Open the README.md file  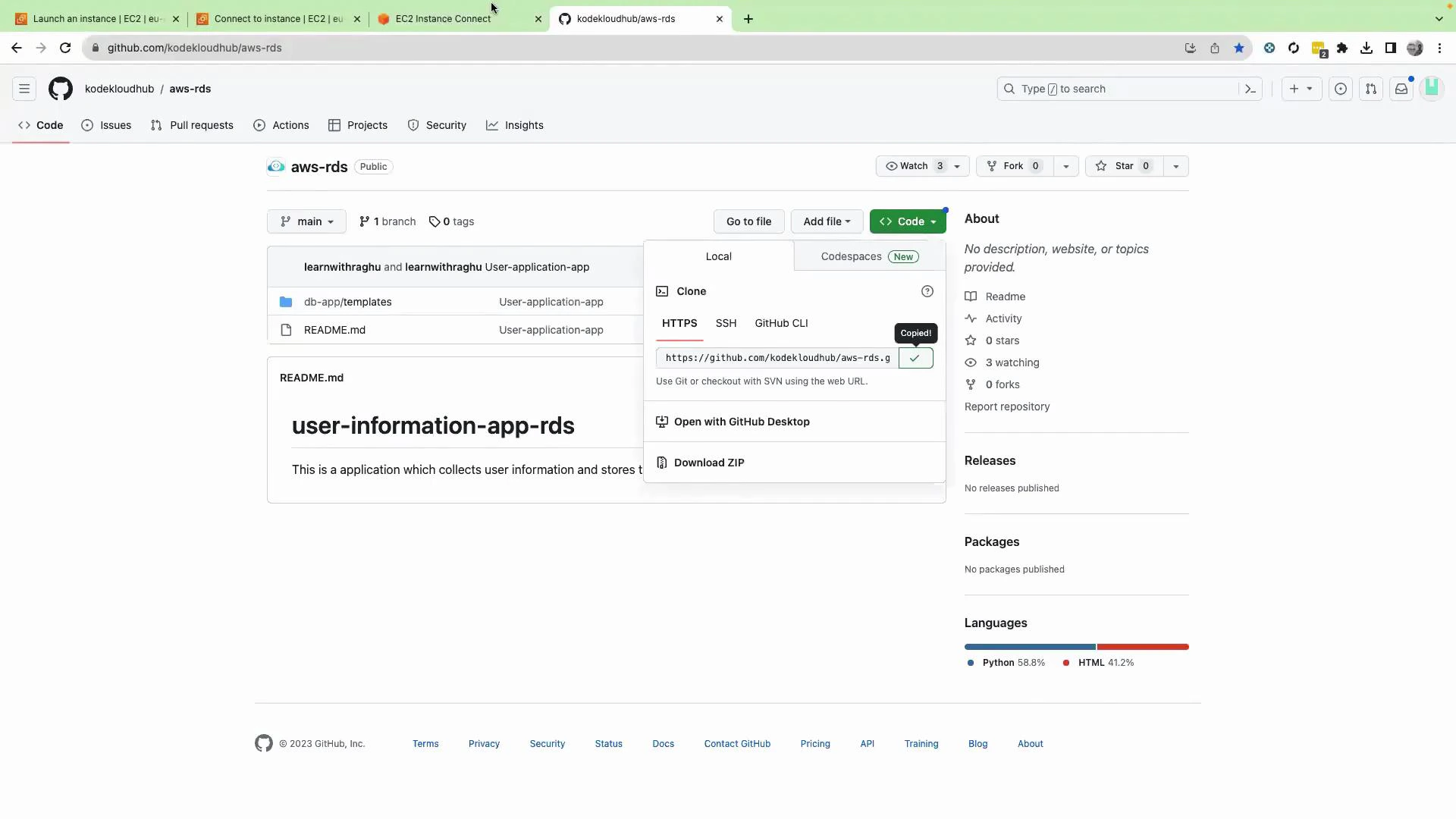pyautogui.click(x=334, y=330)
